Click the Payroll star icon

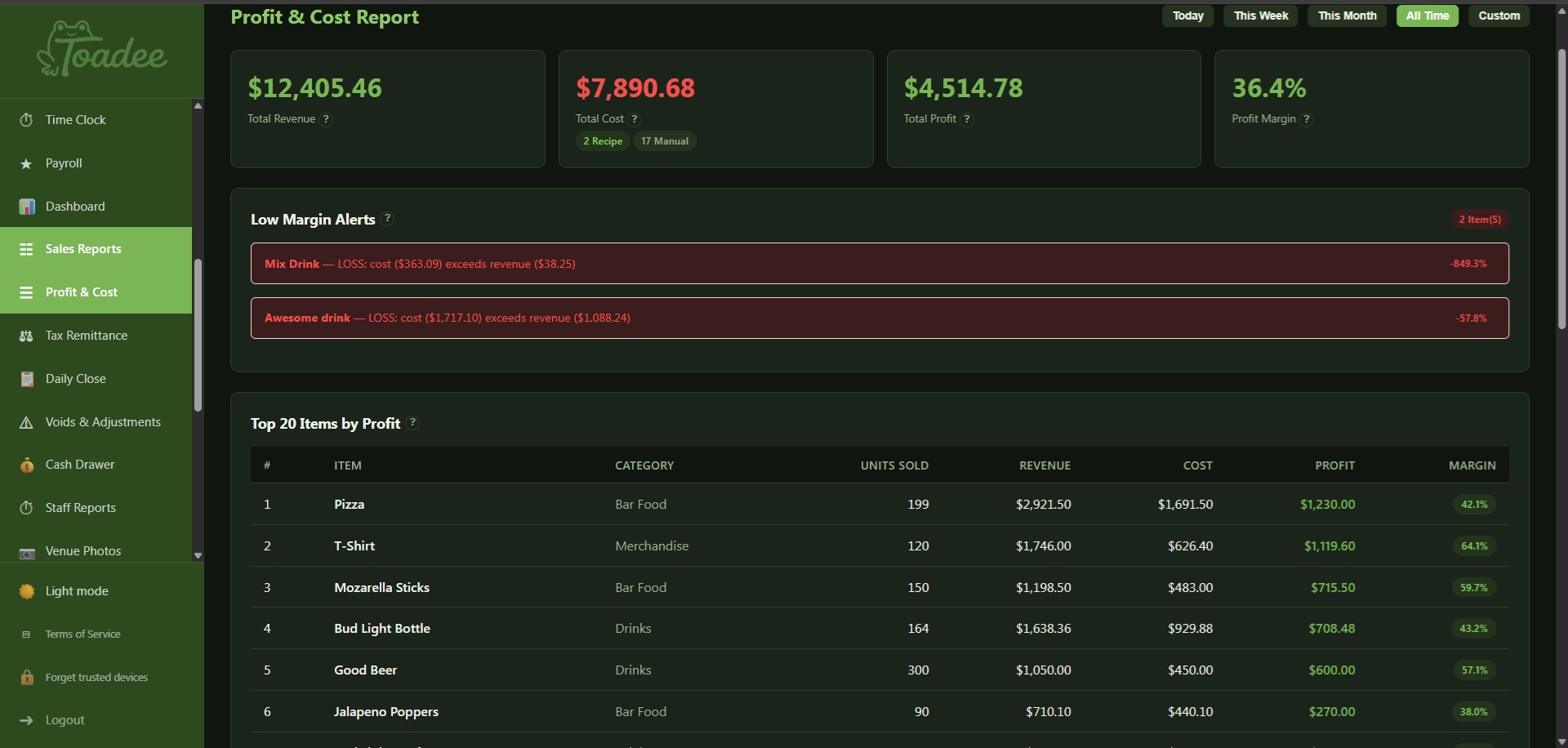(26, 163)
